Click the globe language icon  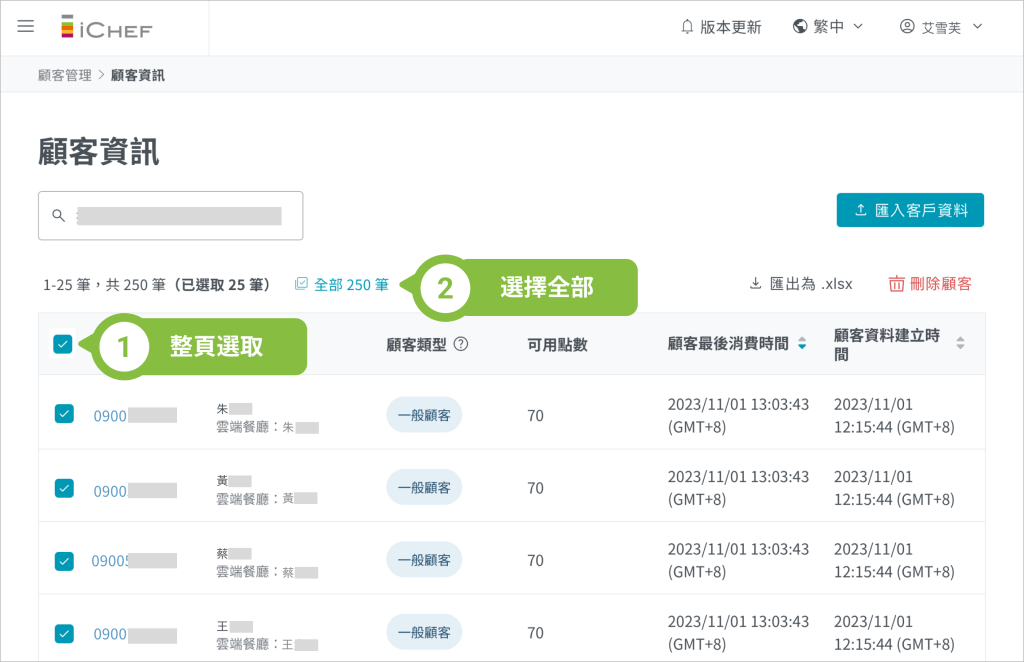click(800, 27)
